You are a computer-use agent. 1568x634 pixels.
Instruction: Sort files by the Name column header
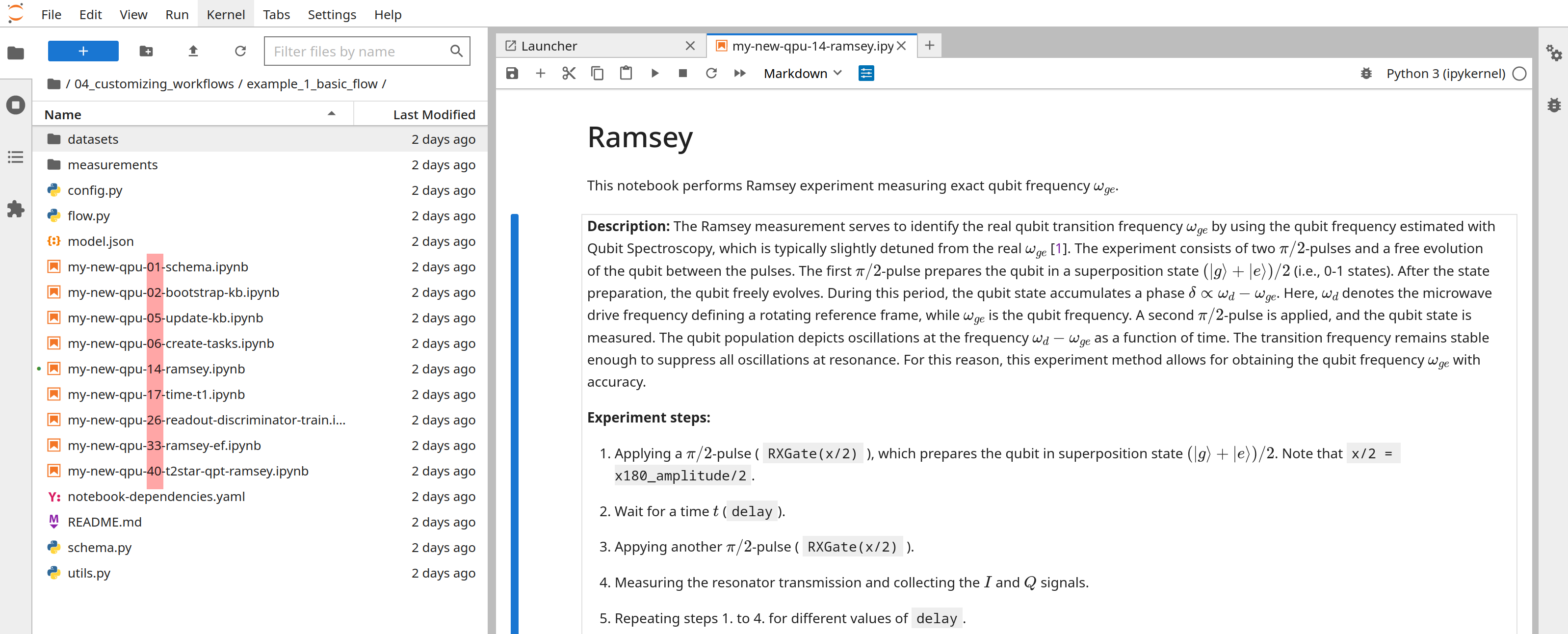tap(192, 114)
